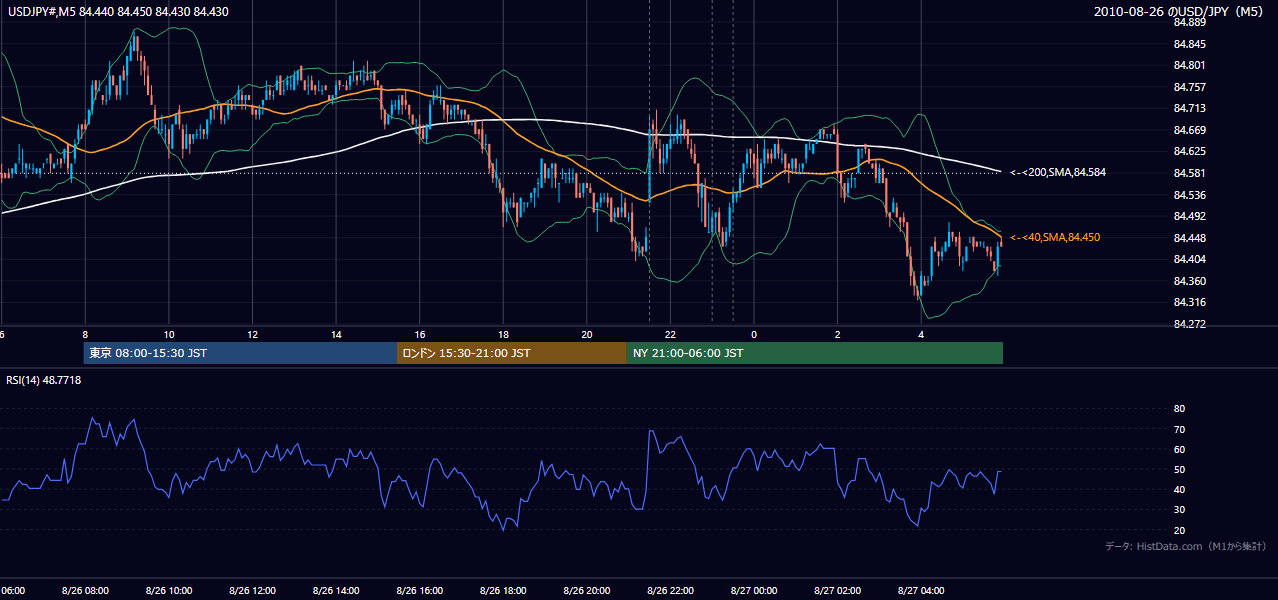Click the 8/26 20:00 time axis label
Screen dimensions: 1278x600
pyautogui.click(x=586, y=591)
